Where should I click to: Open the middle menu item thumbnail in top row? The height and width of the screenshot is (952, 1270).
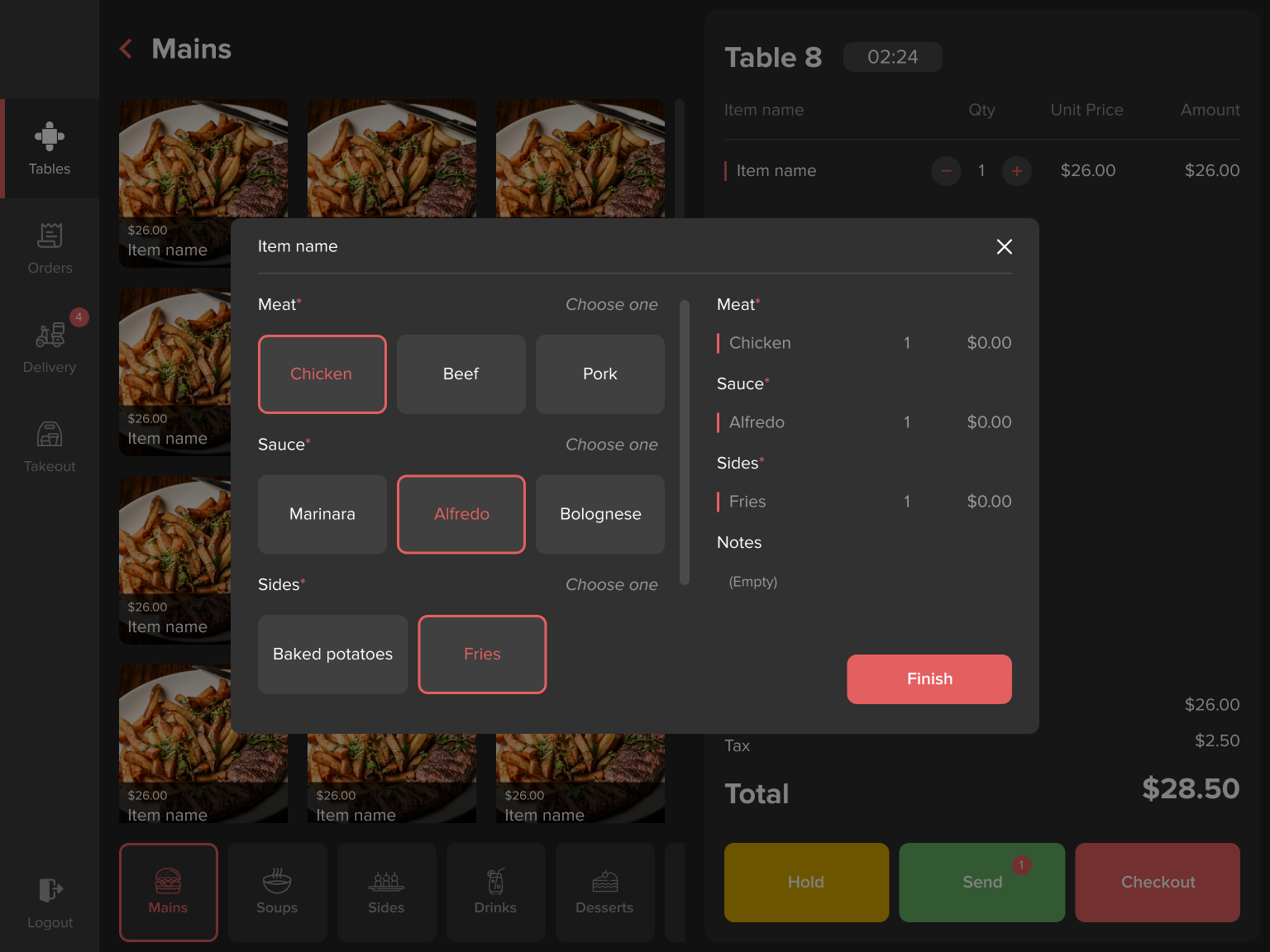pyautogui.click(x=392, y=159)
